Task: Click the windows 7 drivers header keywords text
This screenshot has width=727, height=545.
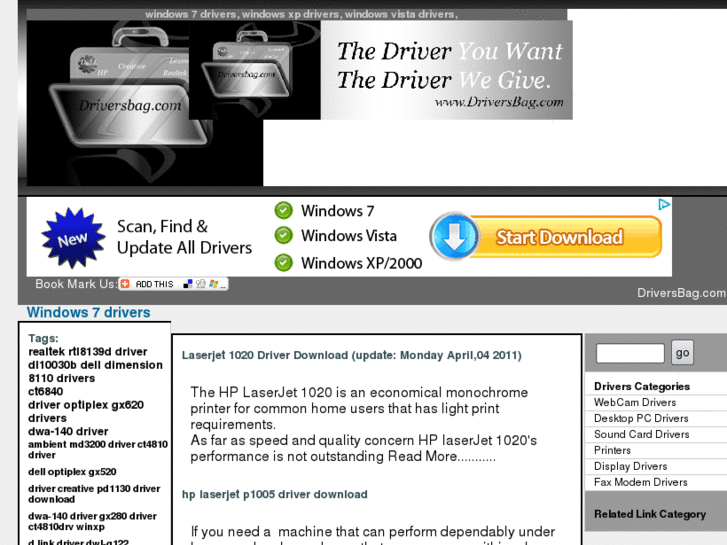Action: [x=301, y=14]
